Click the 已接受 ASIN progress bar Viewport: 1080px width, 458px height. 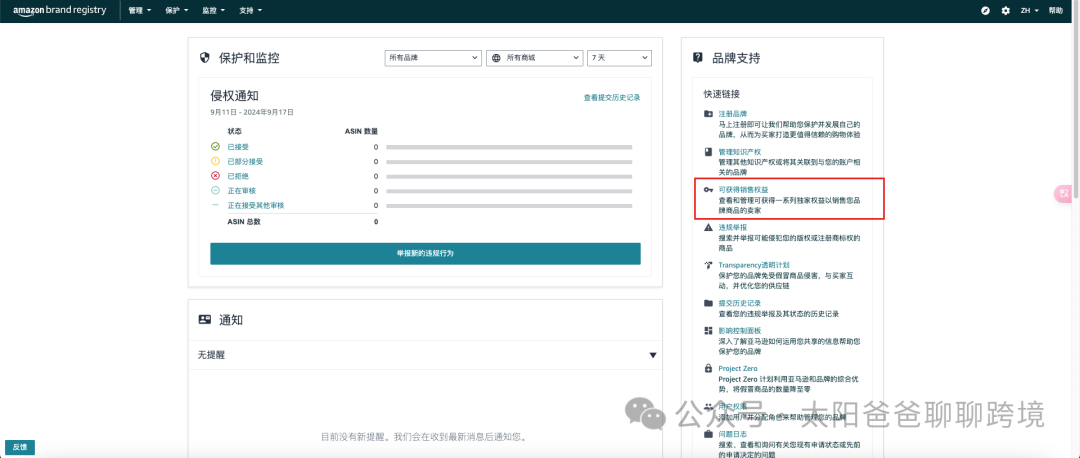[509, 147]
